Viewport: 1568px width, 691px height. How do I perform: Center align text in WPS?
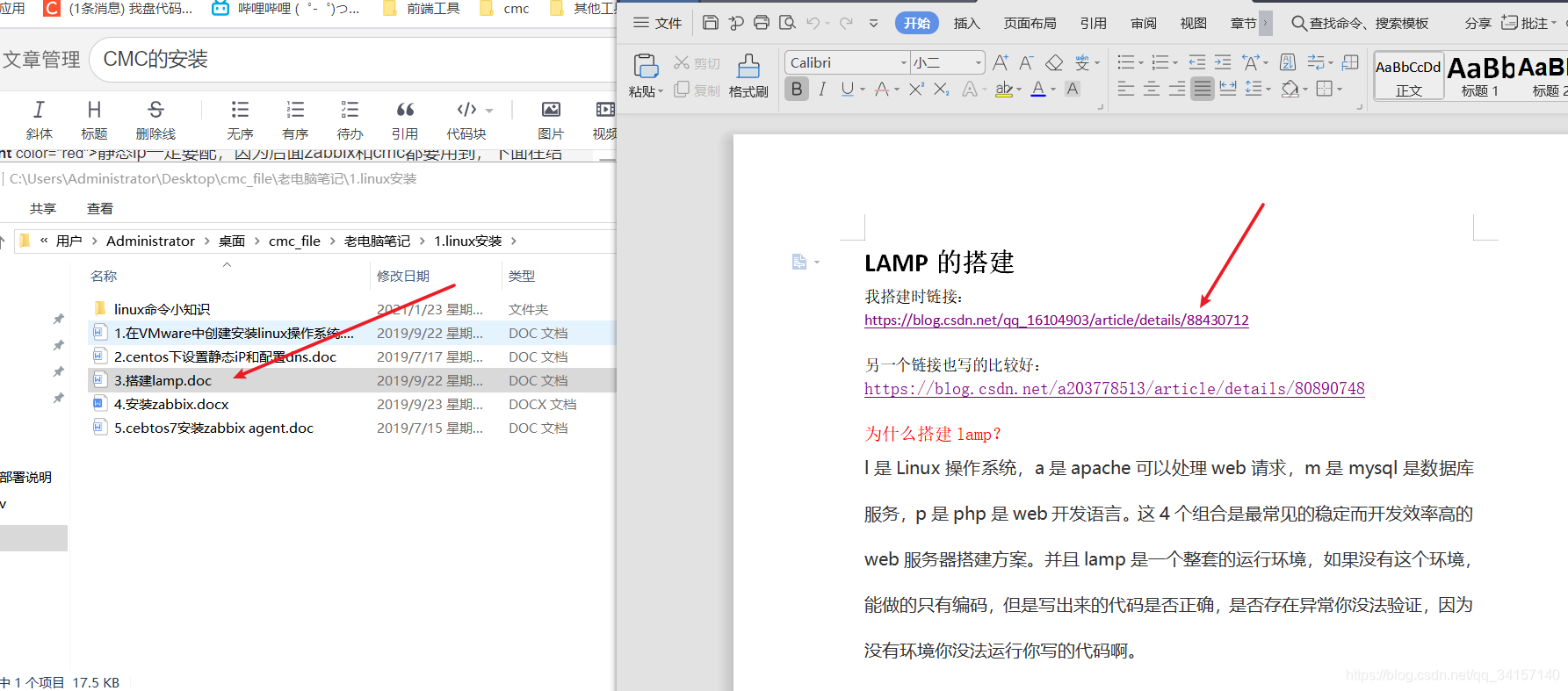[1152, 89]
